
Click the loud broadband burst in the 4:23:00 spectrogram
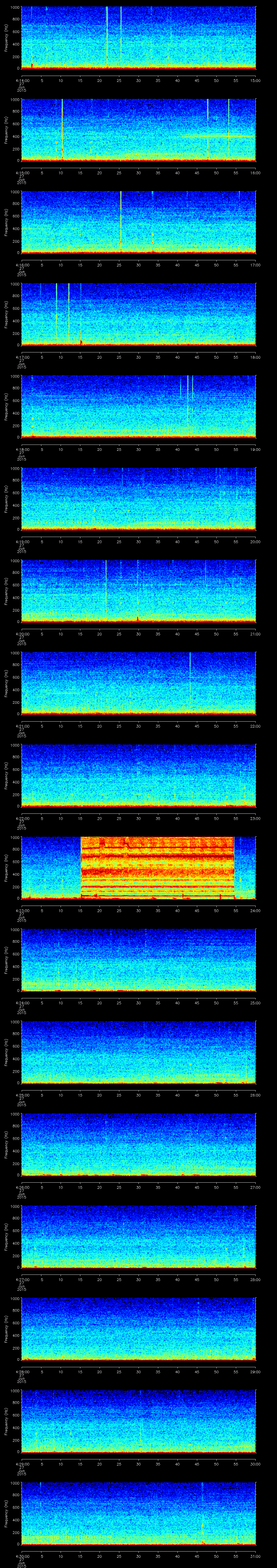pyautogui.click(x=157, y=868)
